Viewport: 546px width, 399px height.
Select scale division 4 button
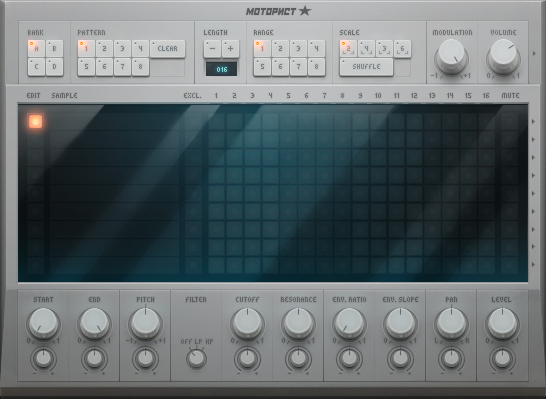point(367,49)
